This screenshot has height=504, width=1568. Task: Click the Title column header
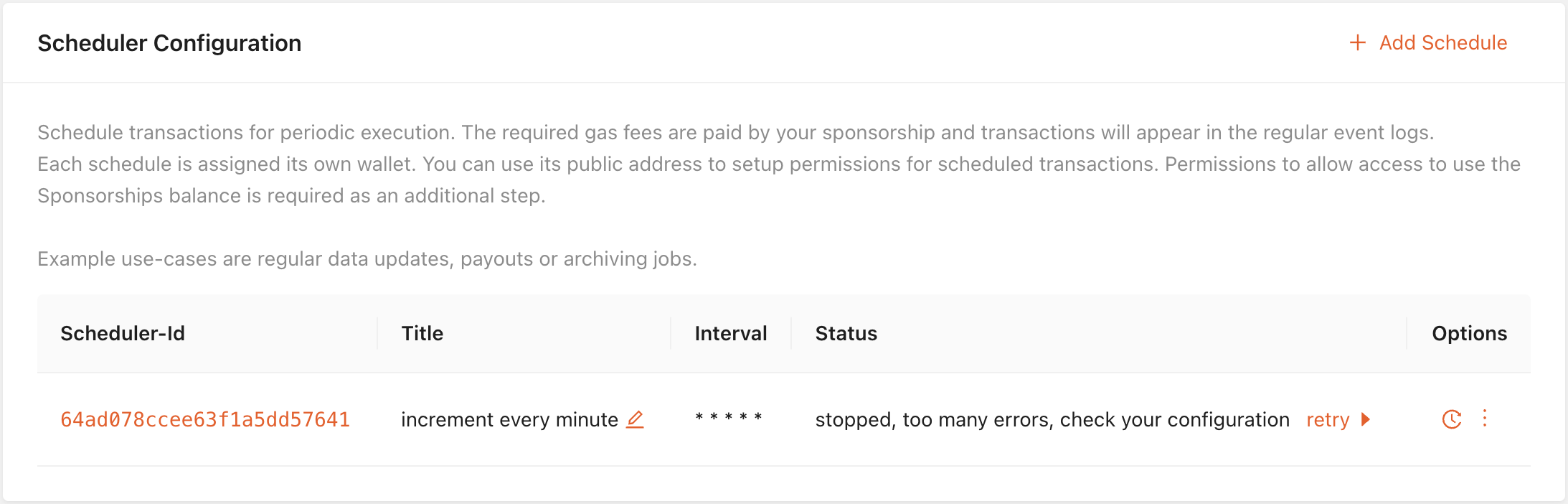point(422,333)
